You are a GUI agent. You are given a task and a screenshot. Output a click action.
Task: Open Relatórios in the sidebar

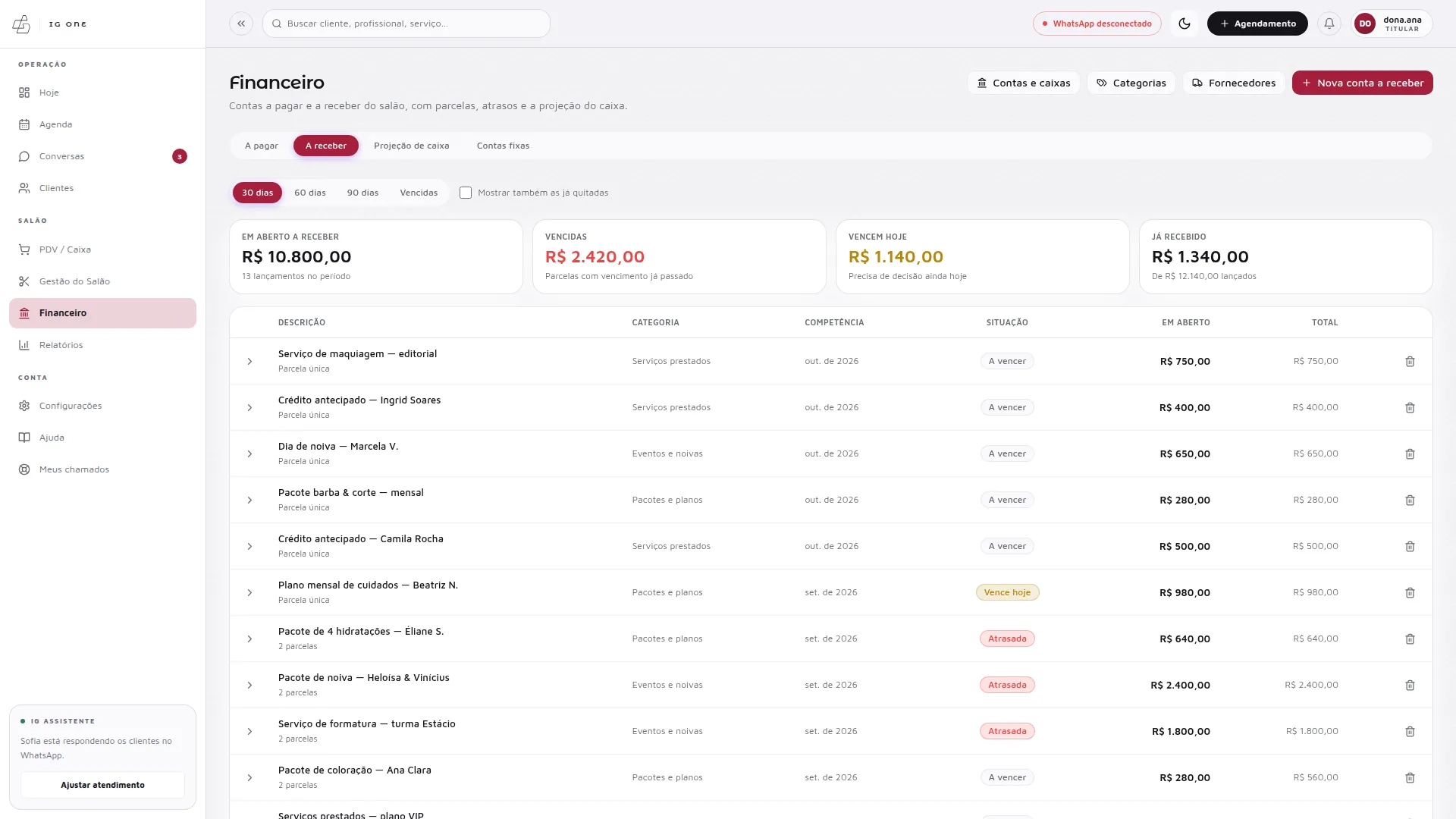[x=102, y=345]
